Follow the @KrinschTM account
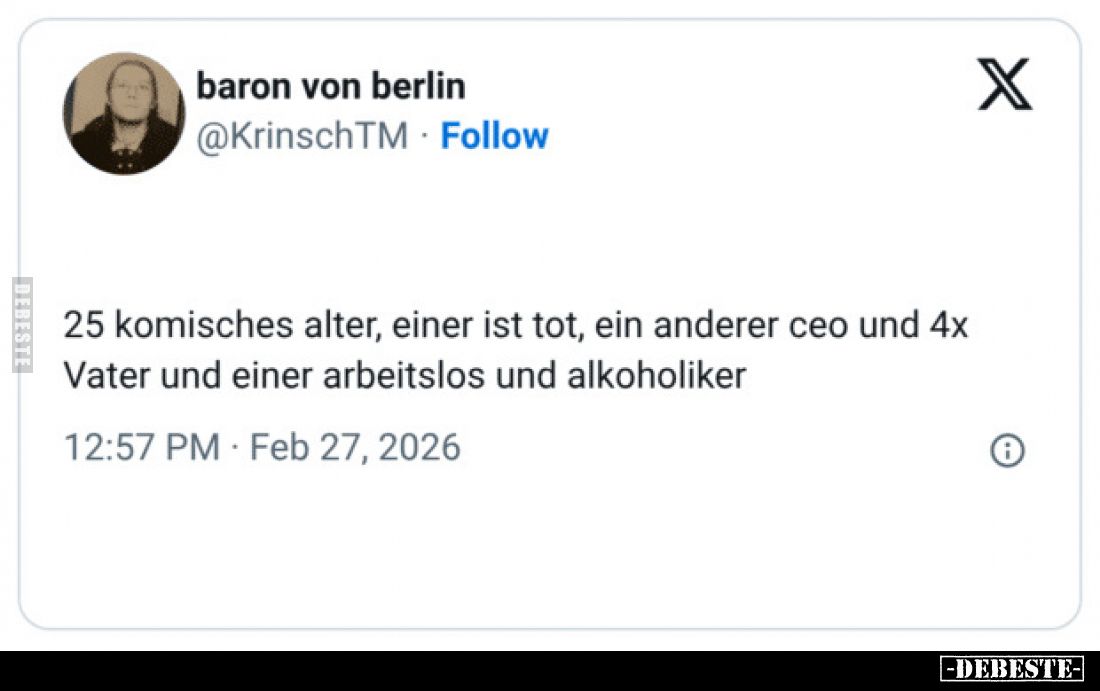Image resolution: width=1100 pixels, height=691 pixels. (x=494, y=136)
